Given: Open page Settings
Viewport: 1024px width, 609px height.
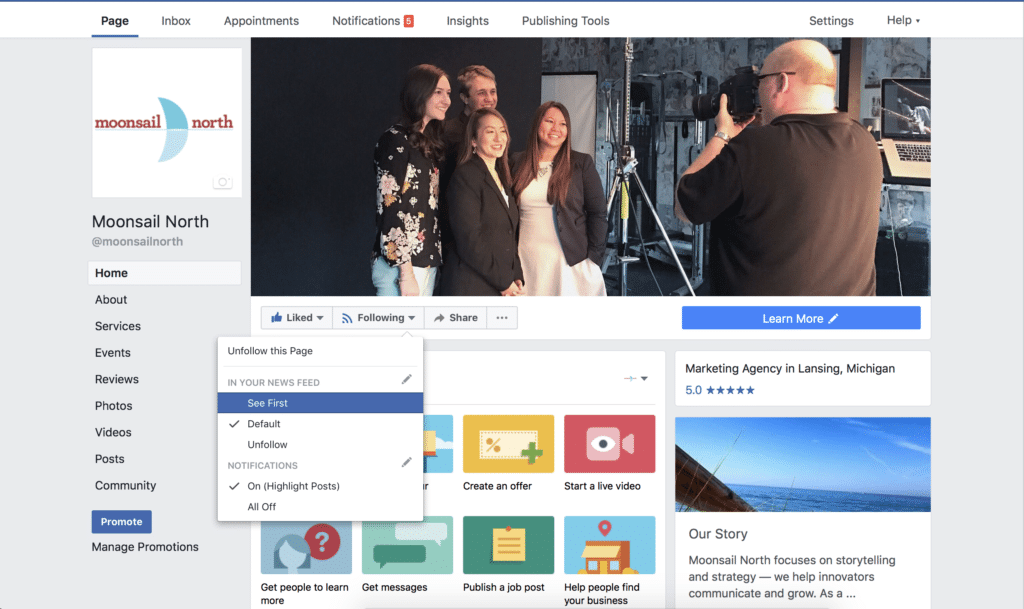Looking at the screenshot, I should (831, 21).
